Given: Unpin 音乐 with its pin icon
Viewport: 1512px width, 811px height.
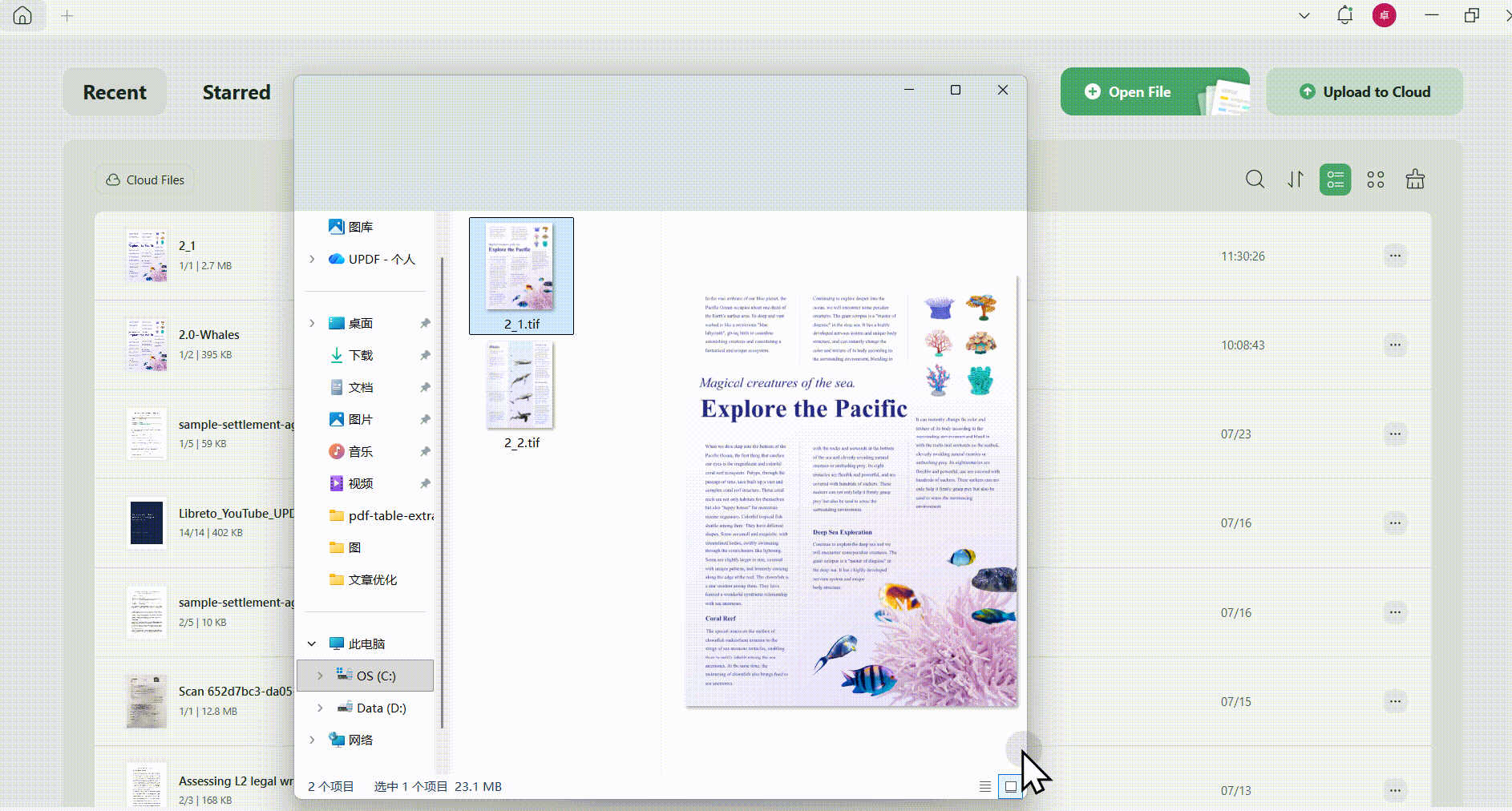Looking at the screenshot, I should tap(425, 451).
